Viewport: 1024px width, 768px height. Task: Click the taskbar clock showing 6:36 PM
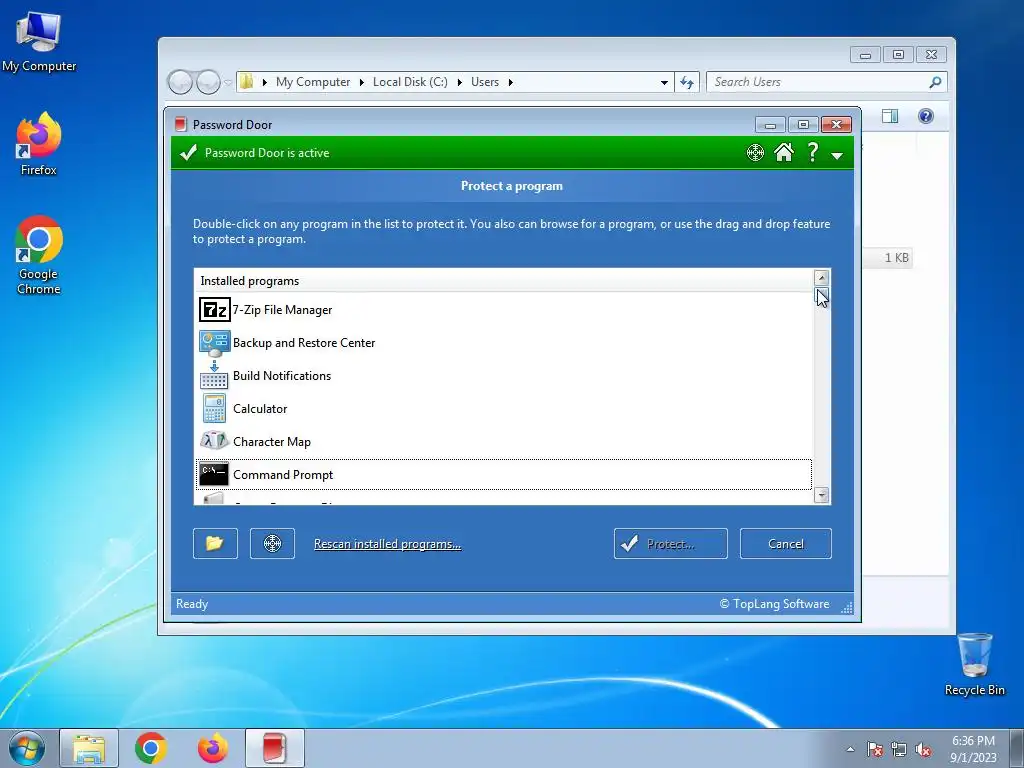[973, 749]
